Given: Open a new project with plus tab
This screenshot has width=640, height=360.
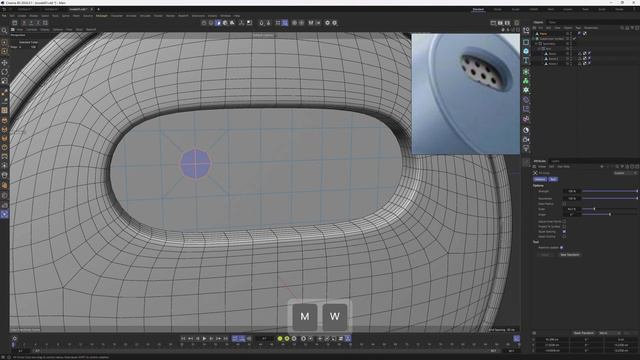Looking at the screenshot, I should [x=98, y=9].
